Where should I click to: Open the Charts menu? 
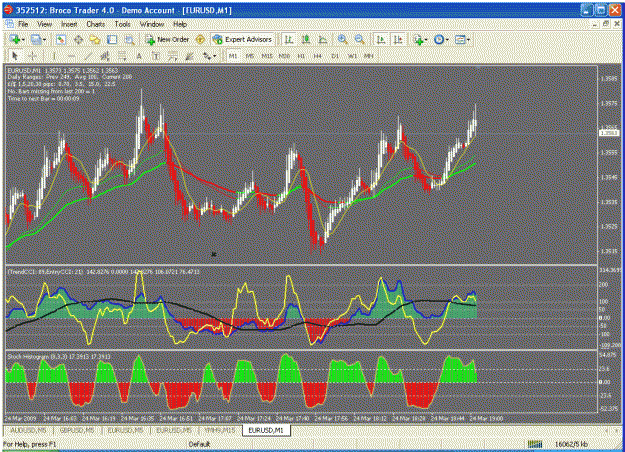coord(96,24)
